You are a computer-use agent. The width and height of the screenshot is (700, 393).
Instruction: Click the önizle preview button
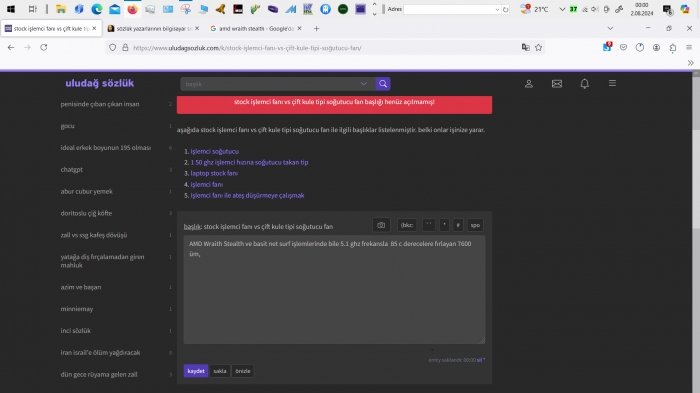243,371
